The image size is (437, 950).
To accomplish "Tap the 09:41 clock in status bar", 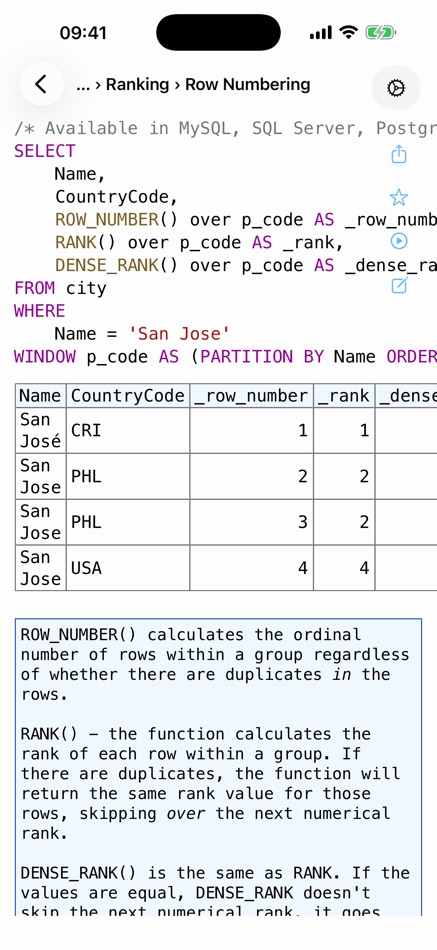I will tap(83, 33).
